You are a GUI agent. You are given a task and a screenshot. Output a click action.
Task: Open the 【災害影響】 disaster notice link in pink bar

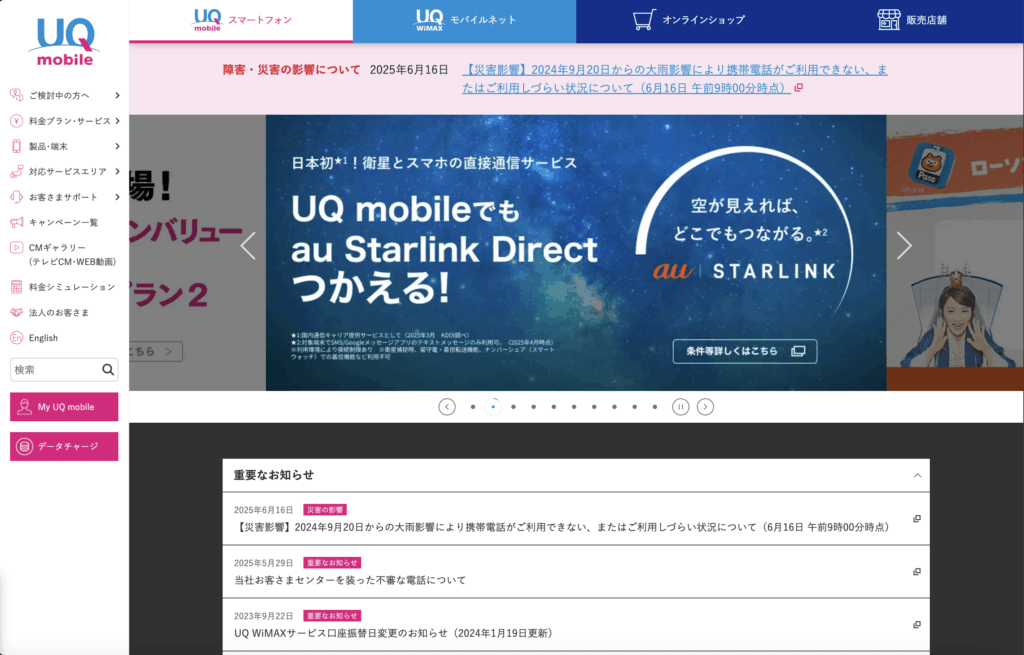click(x=675, y=79)
